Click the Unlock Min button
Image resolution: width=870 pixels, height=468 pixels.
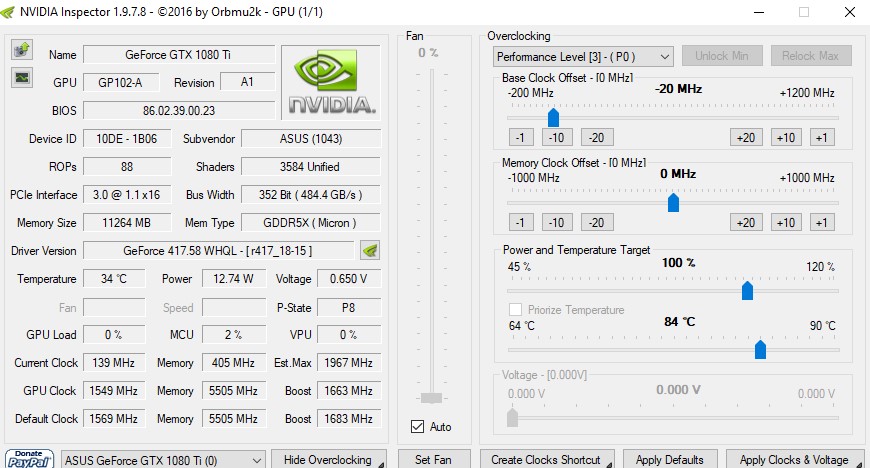[x=722, y=56]
